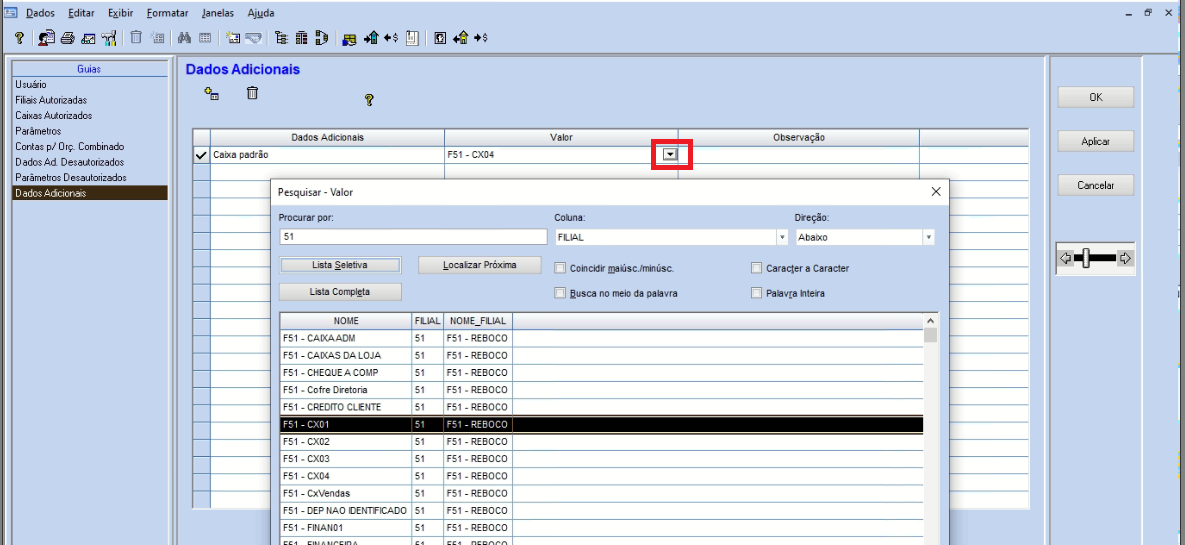
Task: Click the NOME column header
Action: [346, 320]
